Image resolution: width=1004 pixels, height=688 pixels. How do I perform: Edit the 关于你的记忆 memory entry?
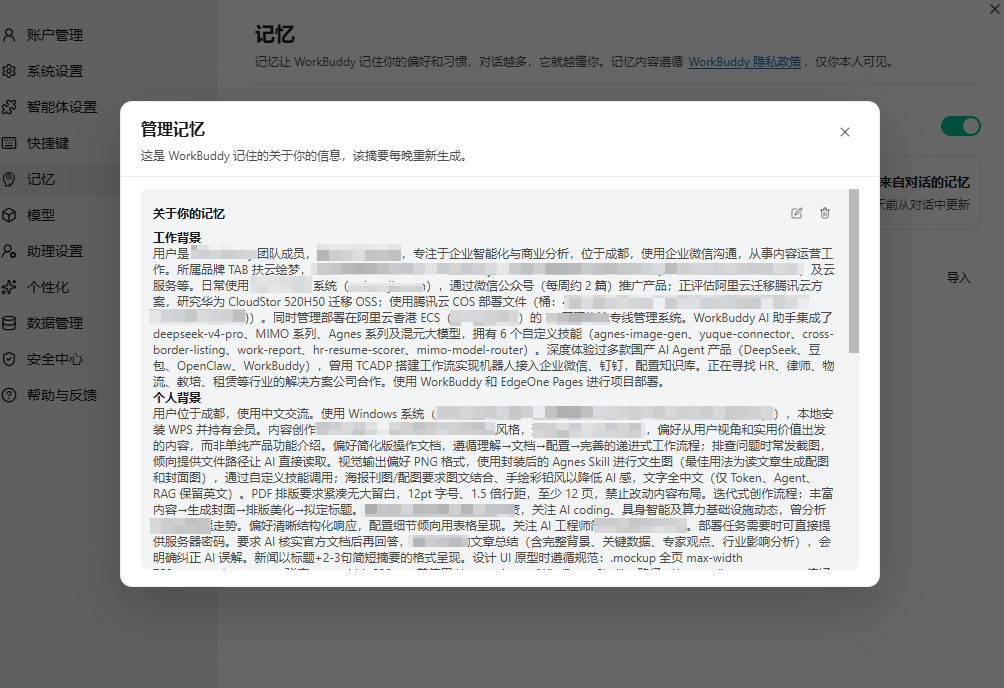point(797,213)
